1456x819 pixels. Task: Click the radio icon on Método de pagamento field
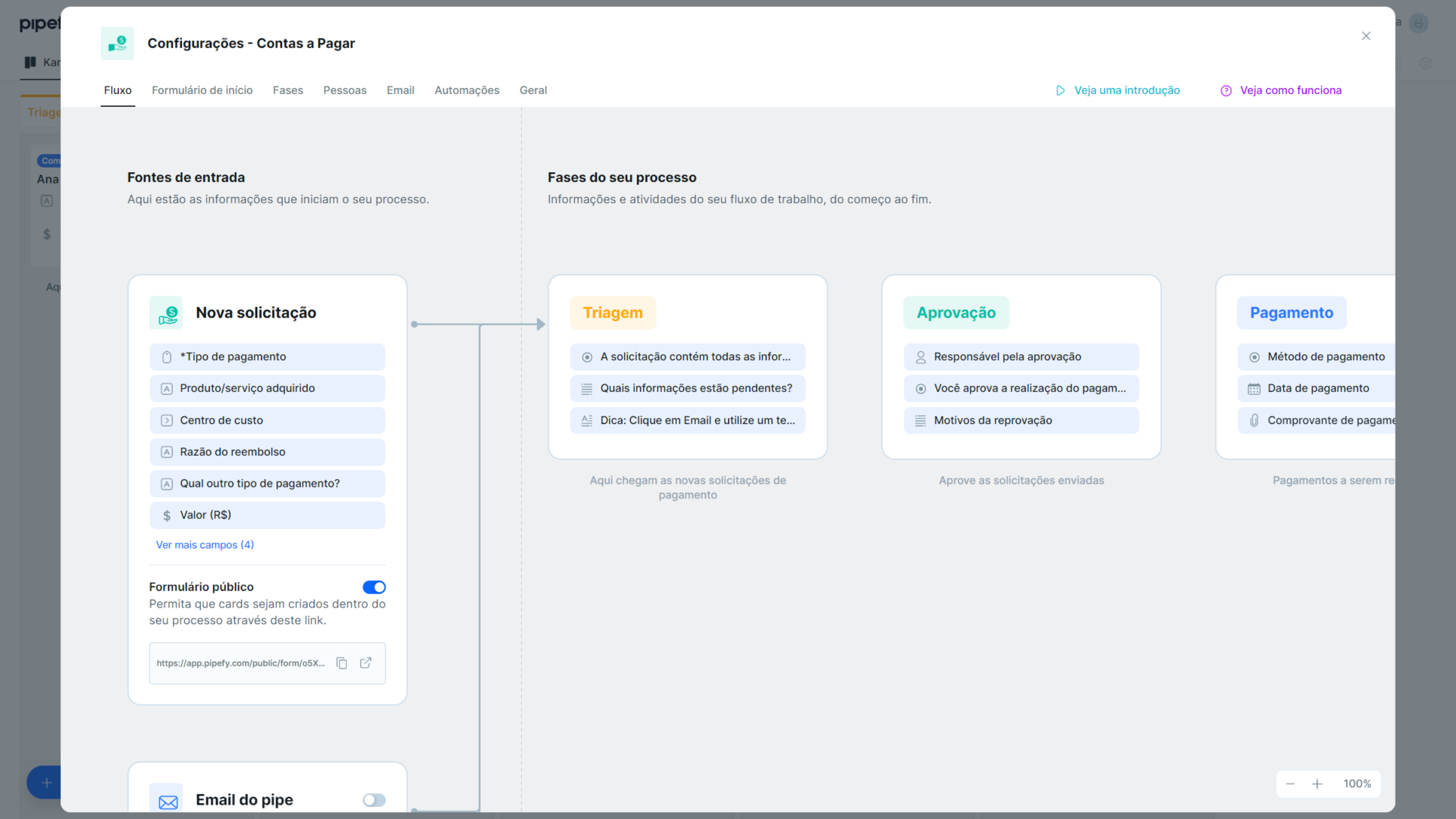coord(1255,356)
